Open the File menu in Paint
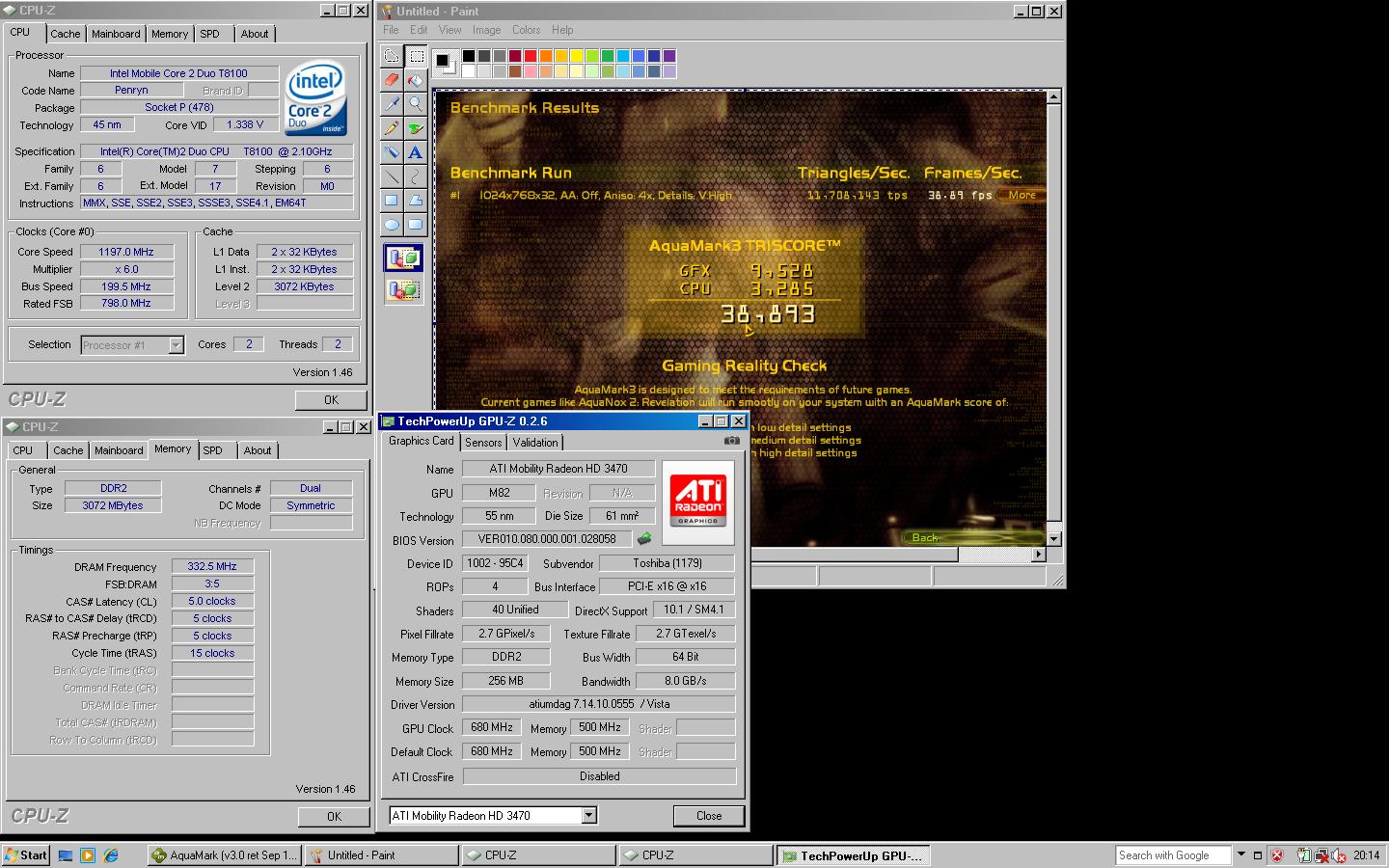The image size is (1389, 868). [391, 30]
